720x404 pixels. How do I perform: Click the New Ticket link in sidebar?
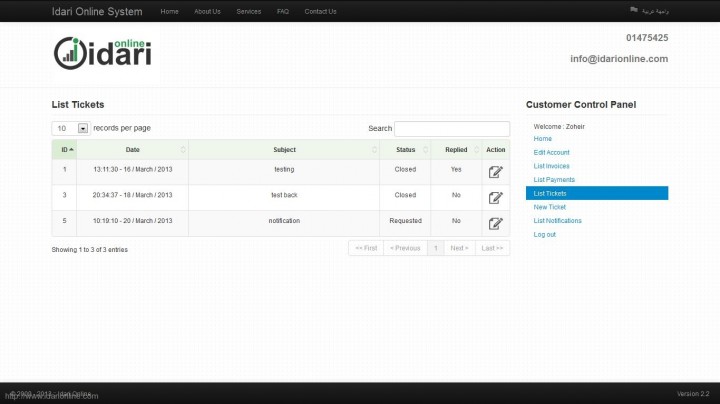click(550, 207)
